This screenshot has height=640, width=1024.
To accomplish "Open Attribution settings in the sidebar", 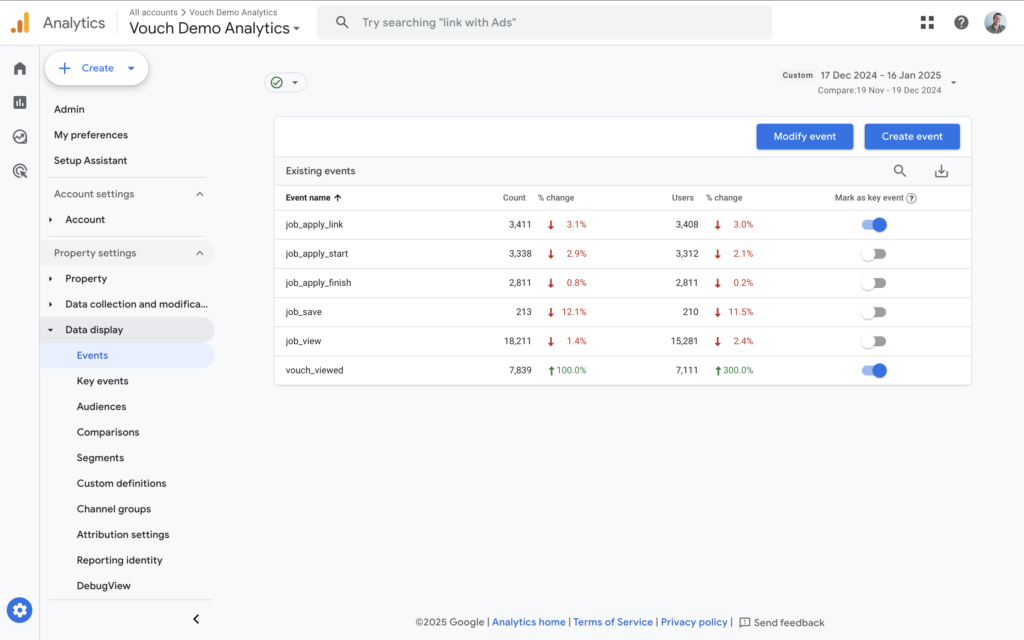I will click(123, 534).
